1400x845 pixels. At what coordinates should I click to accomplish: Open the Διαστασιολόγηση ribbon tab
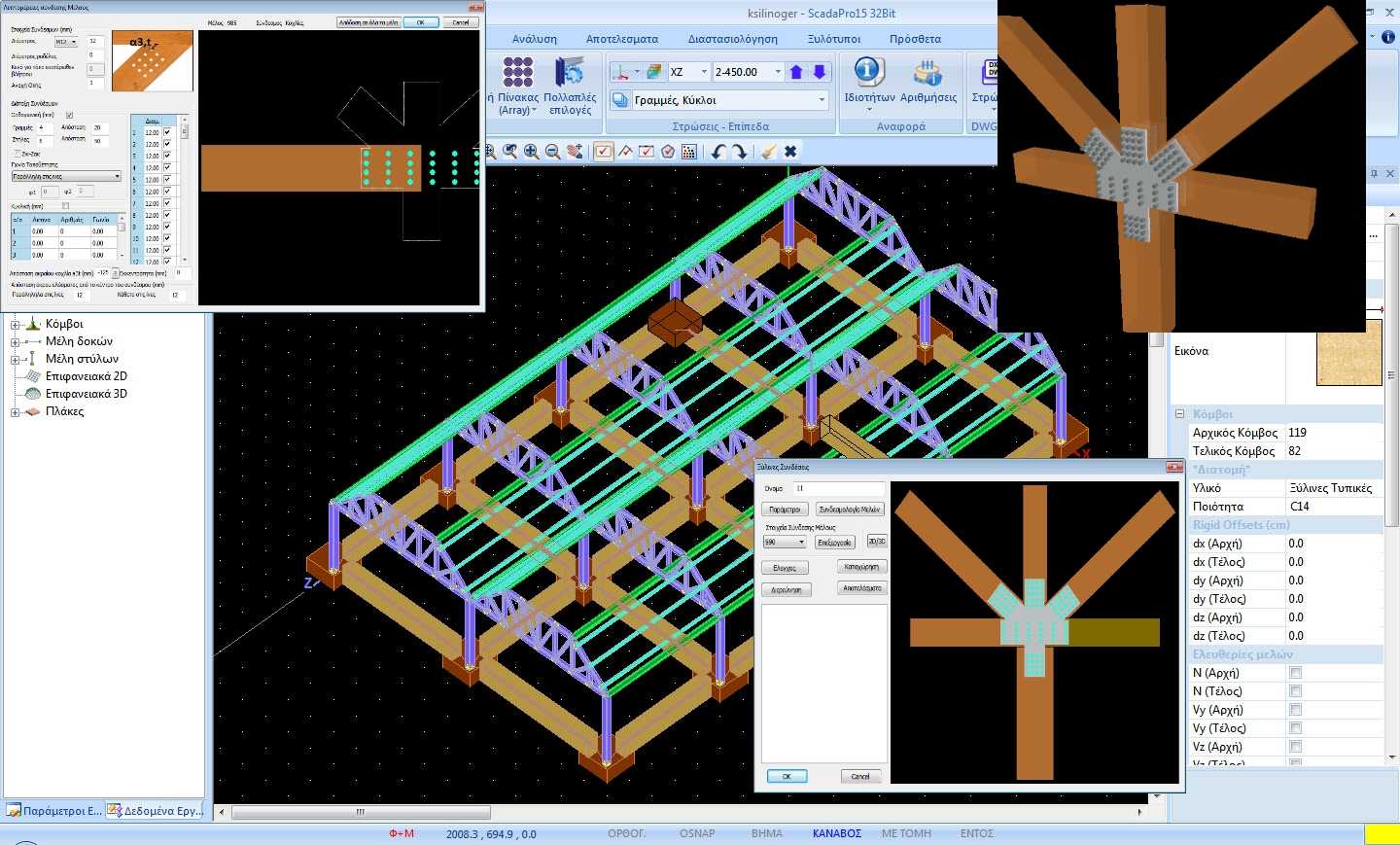point(732,39)
